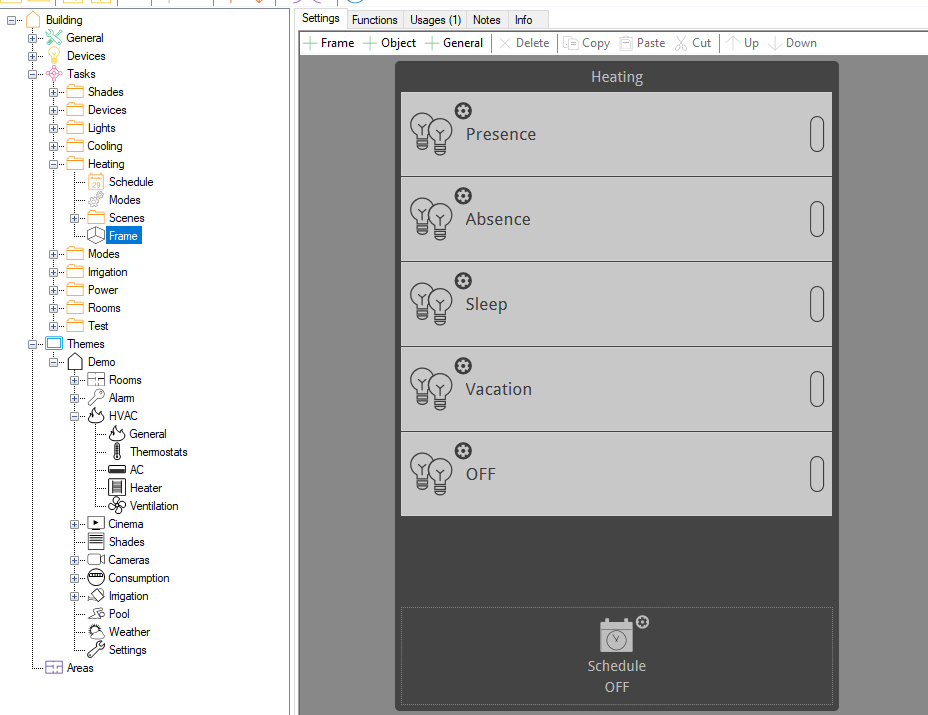Viewport: 928px width, 715px height.
Task: Click the Frame add button
Action: point(328,43)
